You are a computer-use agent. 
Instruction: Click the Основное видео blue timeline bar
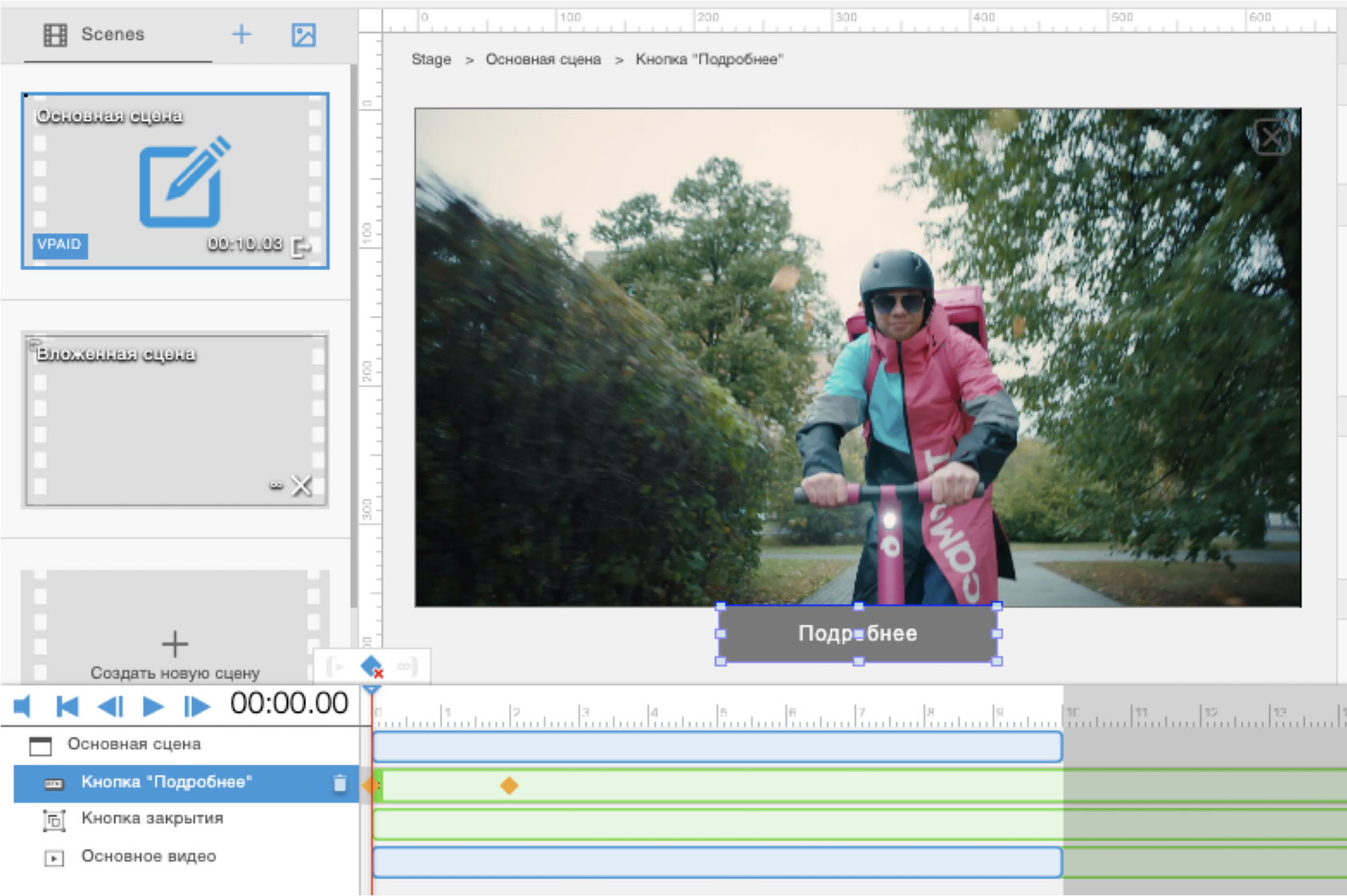click(718, 862)
